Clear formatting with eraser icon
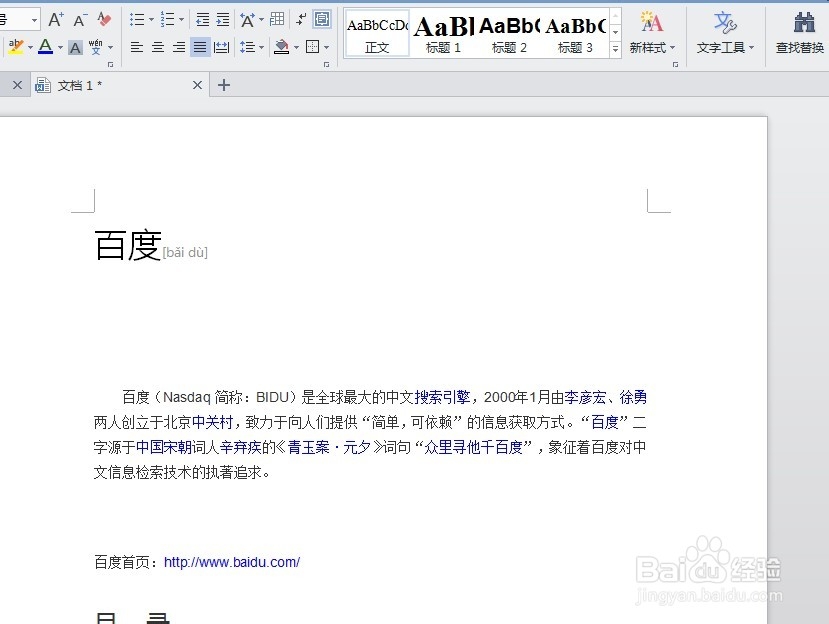Viewport: 829px width, 624px height. coord(105,20)
